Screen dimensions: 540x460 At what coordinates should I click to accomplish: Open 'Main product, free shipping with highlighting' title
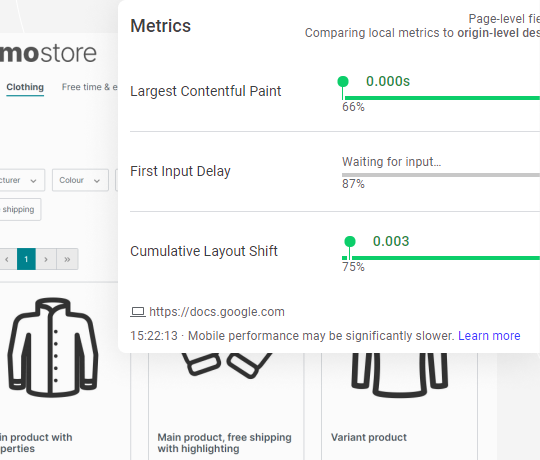225,443
